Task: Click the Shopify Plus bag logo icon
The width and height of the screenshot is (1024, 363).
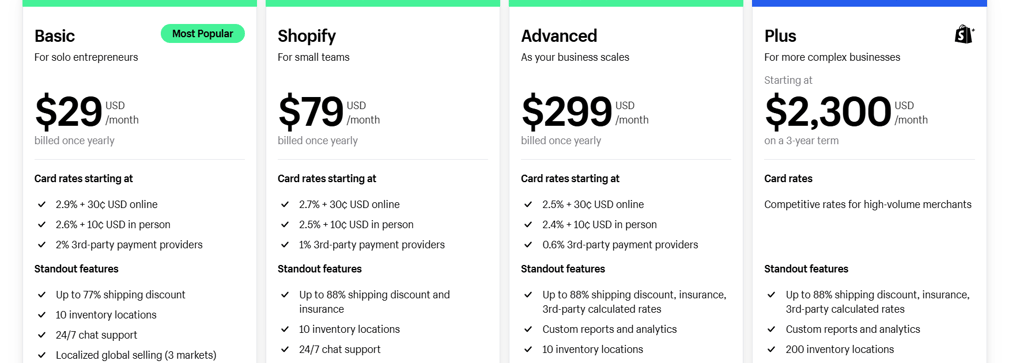Action: [964, 35]
